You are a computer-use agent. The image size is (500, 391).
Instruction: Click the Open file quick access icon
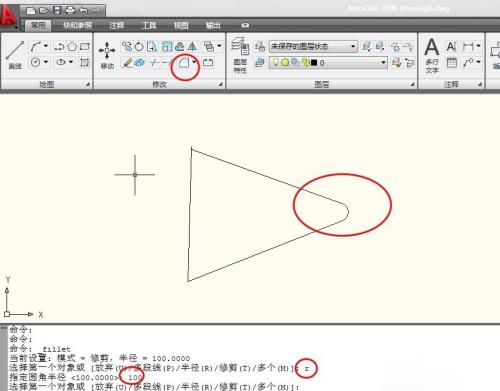pos(44,11)
